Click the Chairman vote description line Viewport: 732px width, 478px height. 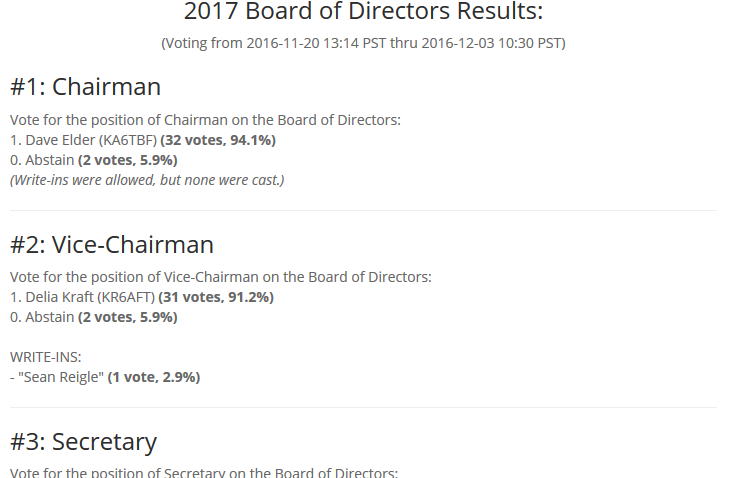[205, 120]
